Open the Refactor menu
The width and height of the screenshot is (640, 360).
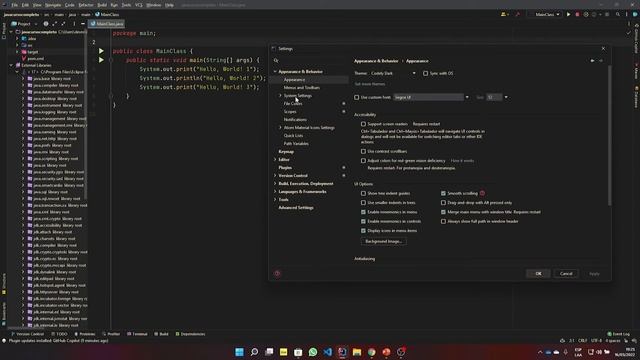86,5
